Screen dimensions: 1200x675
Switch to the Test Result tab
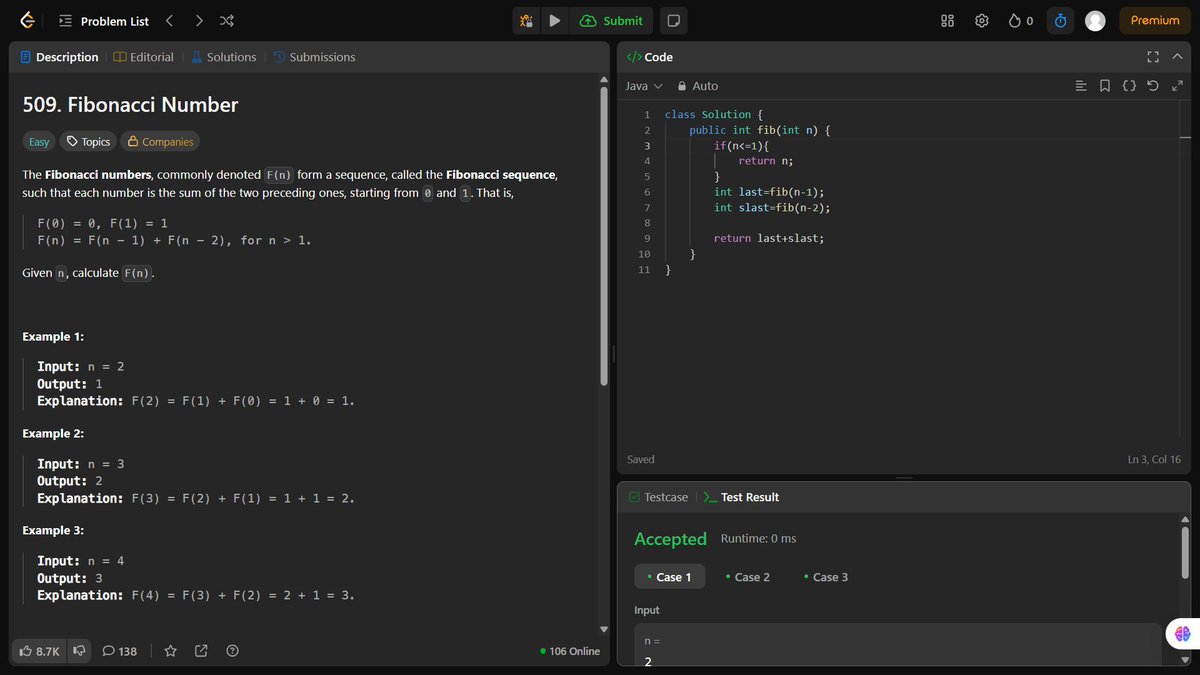[741, 497]
